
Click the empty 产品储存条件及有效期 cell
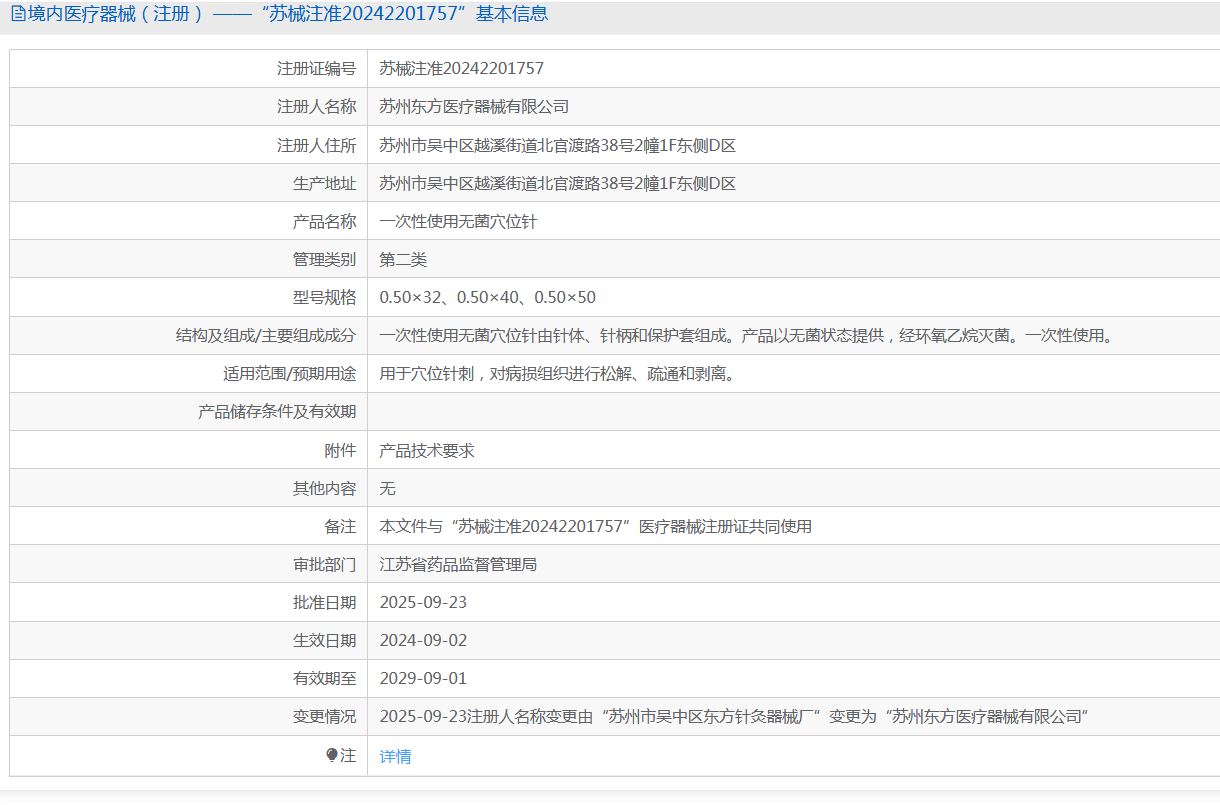pos(793,412)
